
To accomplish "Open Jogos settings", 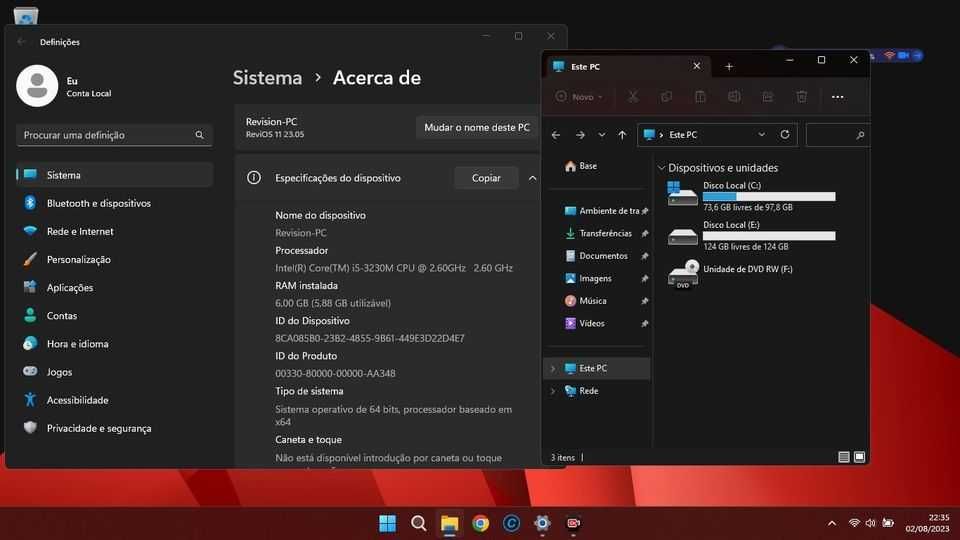I will coord(114,372).
